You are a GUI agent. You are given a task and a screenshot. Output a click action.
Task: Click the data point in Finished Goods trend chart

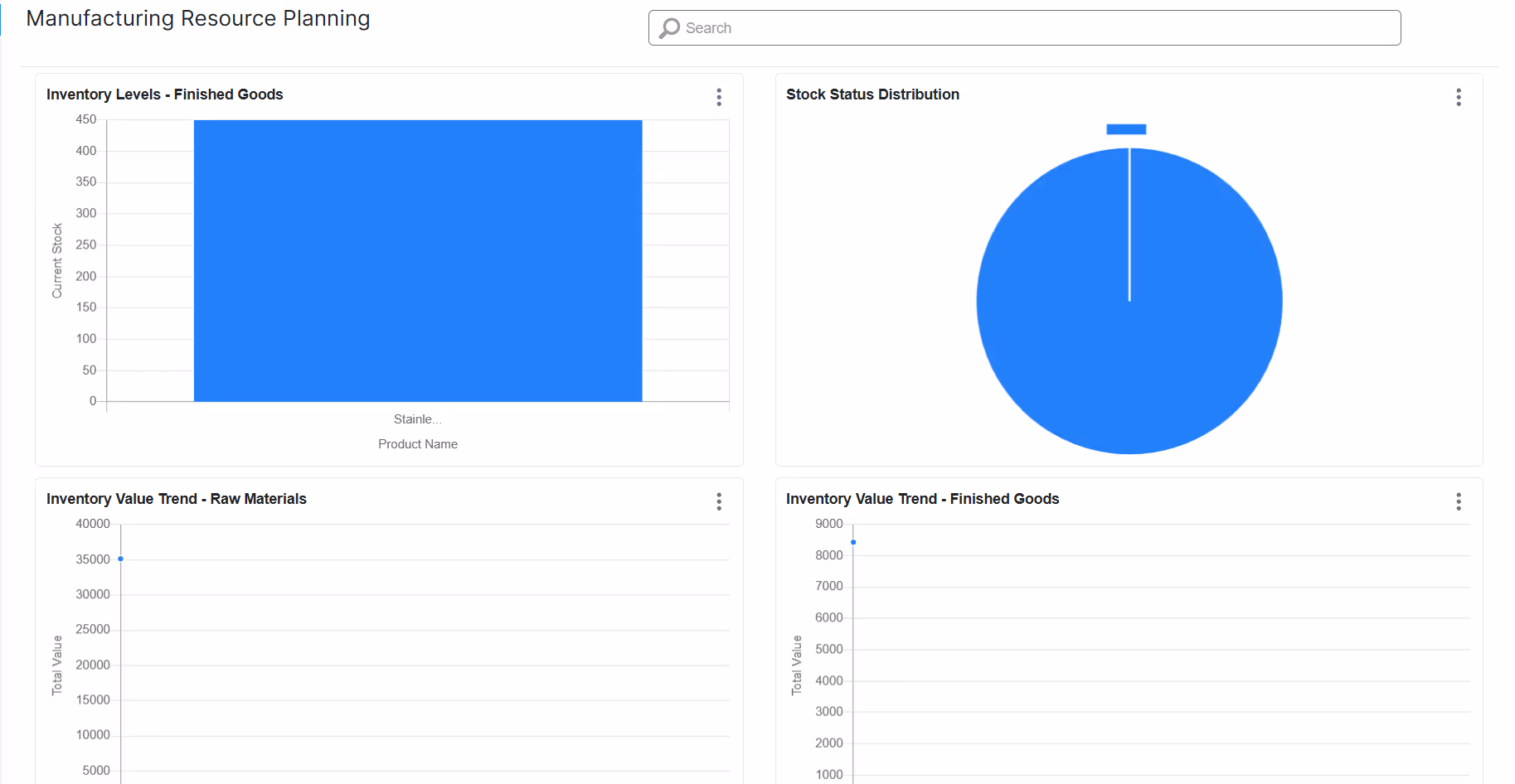[x=853, y=542]
